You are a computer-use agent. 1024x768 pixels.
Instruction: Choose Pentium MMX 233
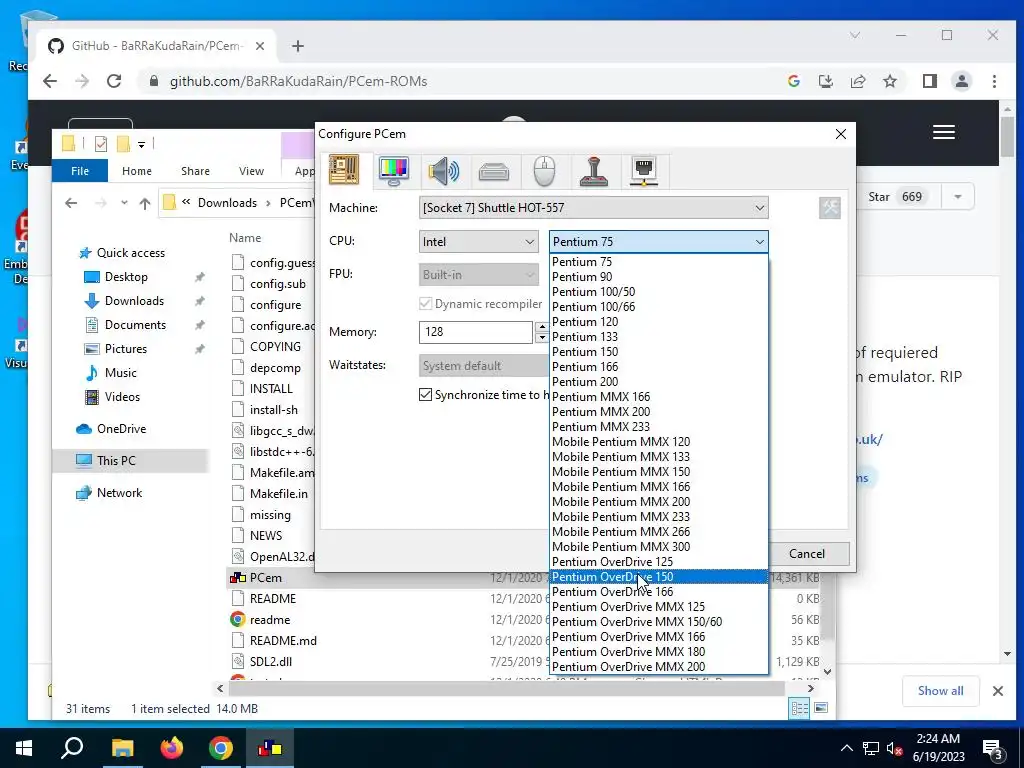coord(658,427)
